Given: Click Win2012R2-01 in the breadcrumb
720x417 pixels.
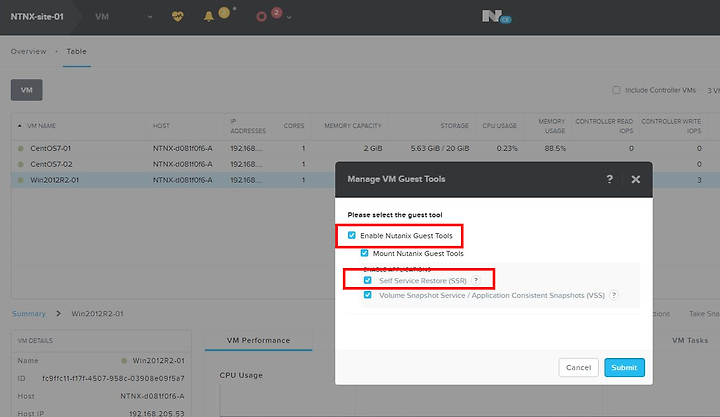Looking at the screenshot, I should (x=97, y=314).
